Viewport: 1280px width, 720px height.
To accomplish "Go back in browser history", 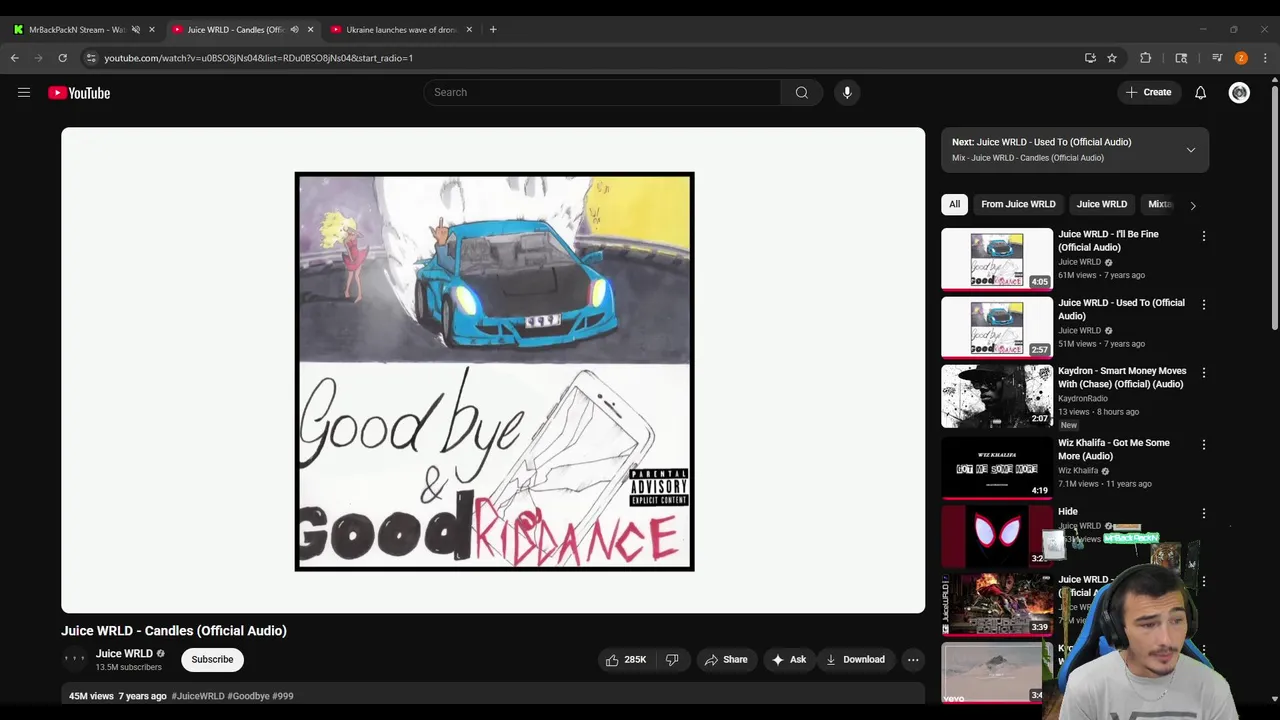I will [15, 58].
